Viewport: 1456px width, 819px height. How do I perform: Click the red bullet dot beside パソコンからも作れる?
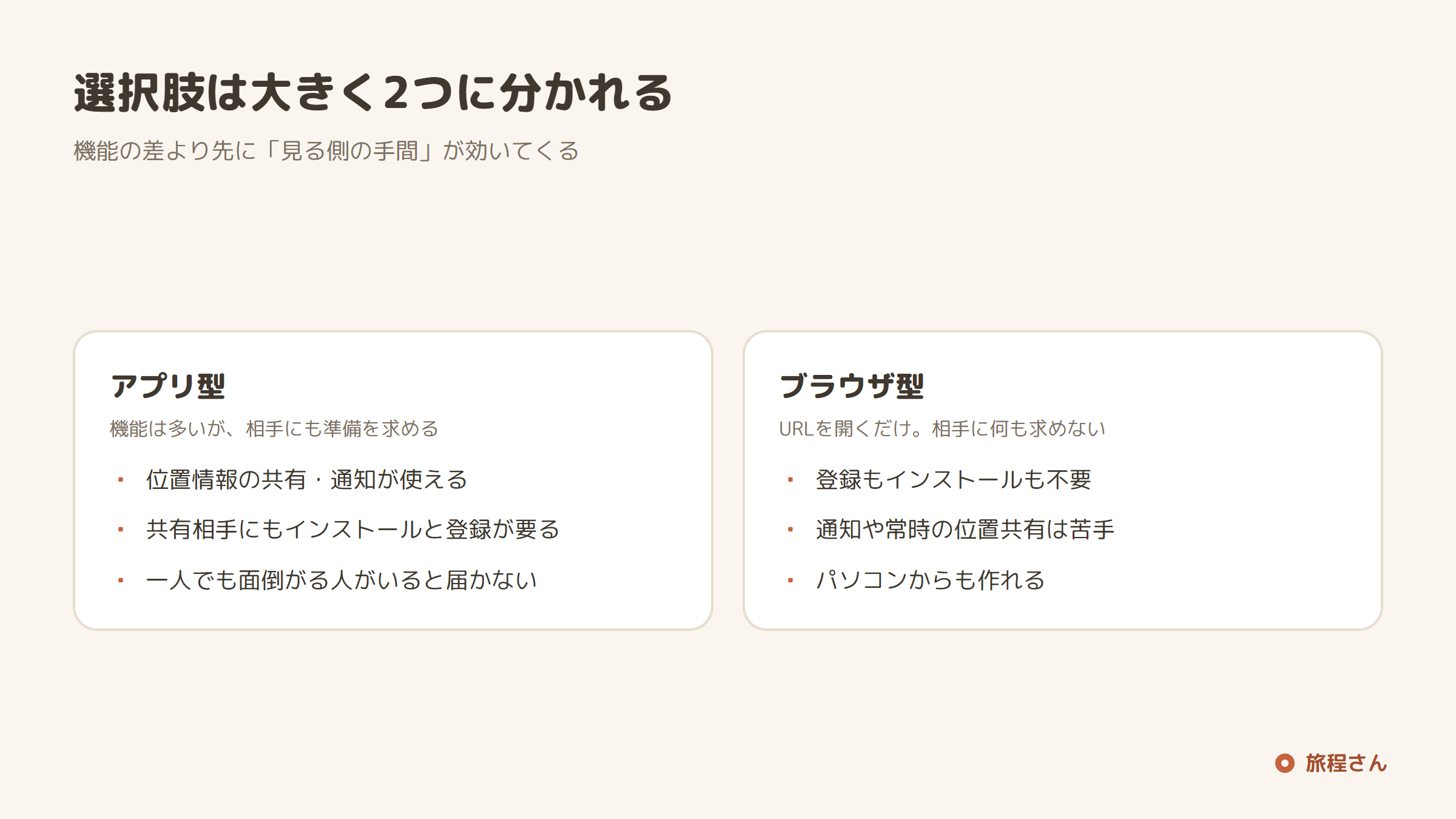point(790,580)
